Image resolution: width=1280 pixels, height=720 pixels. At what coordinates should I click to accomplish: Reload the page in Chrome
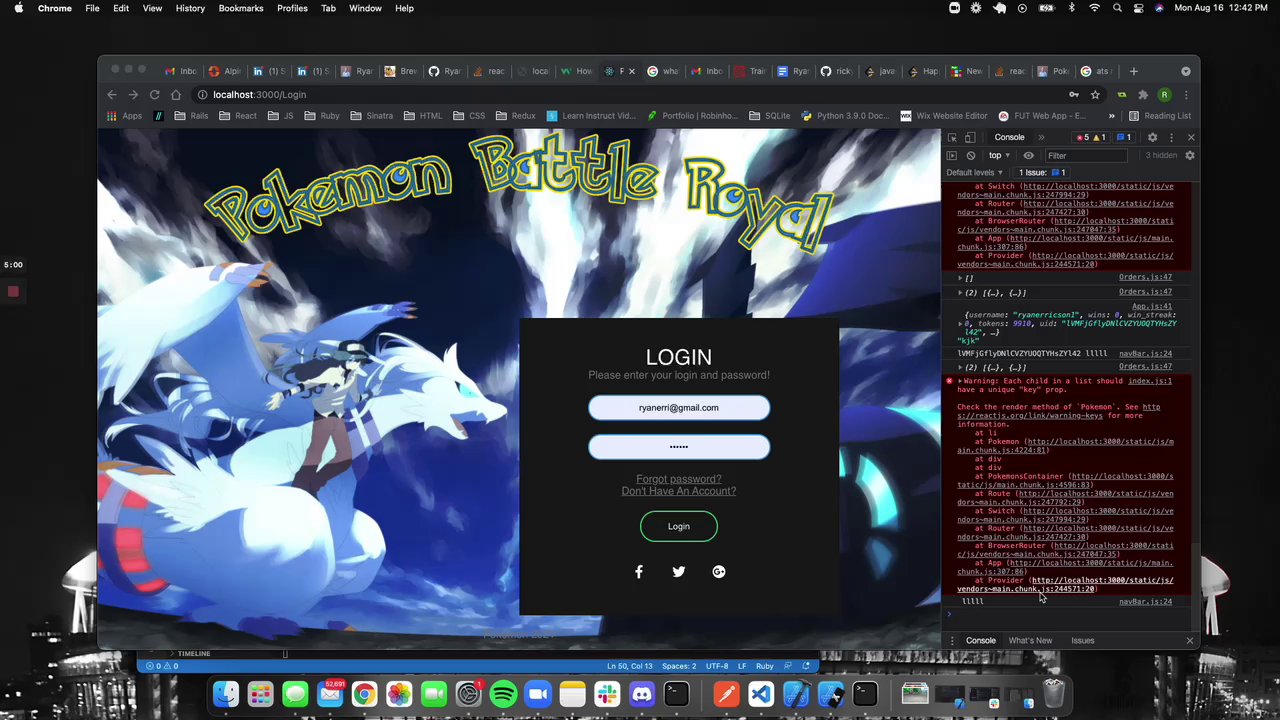(x=155, y=95)
